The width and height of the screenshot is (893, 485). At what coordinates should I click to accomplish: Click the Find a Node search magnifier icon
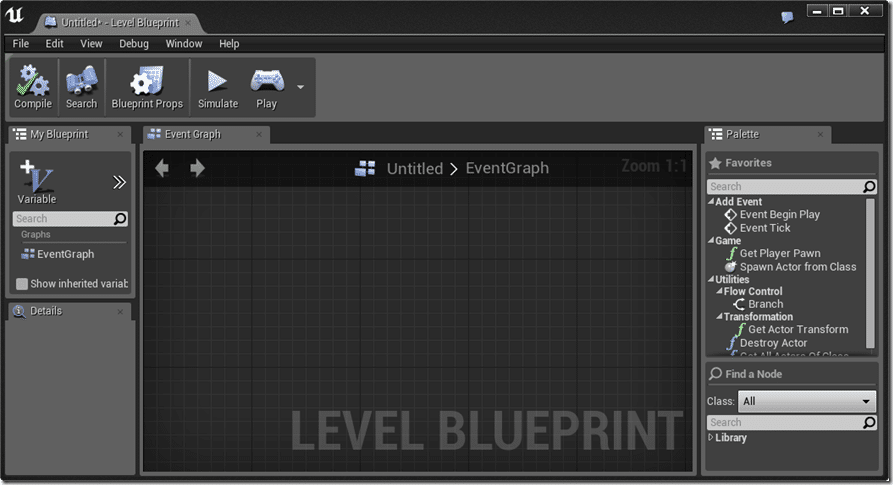(x=869, y=422)
